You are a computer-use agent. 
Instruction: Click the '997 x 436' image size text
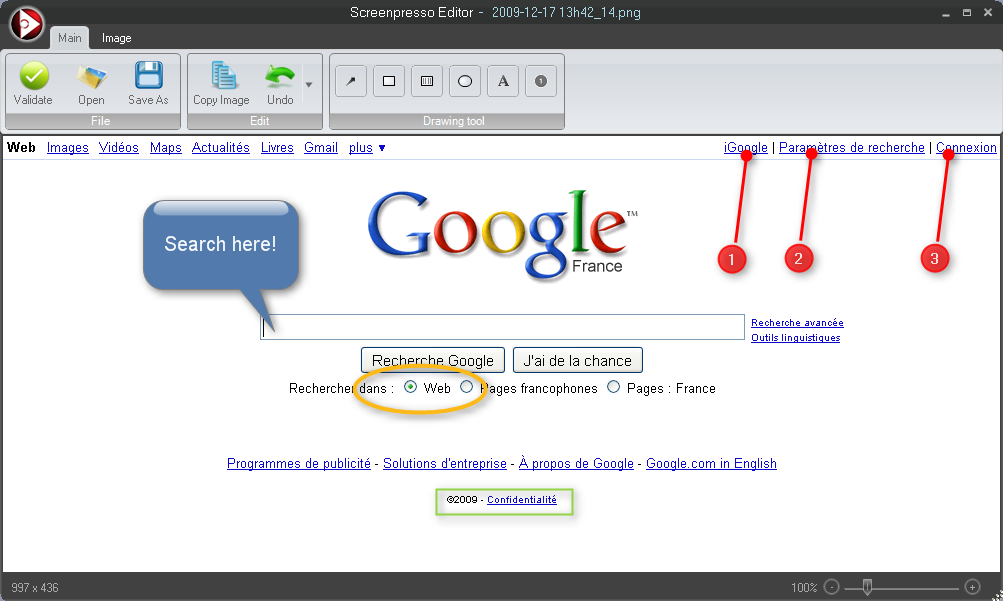click(x=35, y=588)
